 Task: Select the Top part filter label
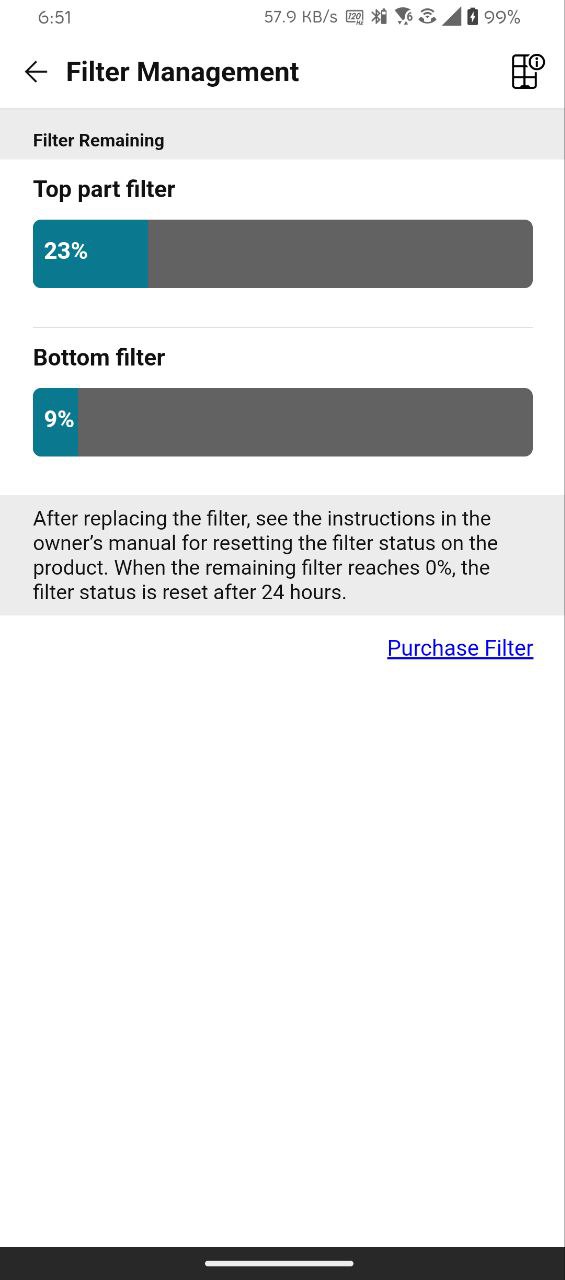pyautogui.click(x=104, y=189)
